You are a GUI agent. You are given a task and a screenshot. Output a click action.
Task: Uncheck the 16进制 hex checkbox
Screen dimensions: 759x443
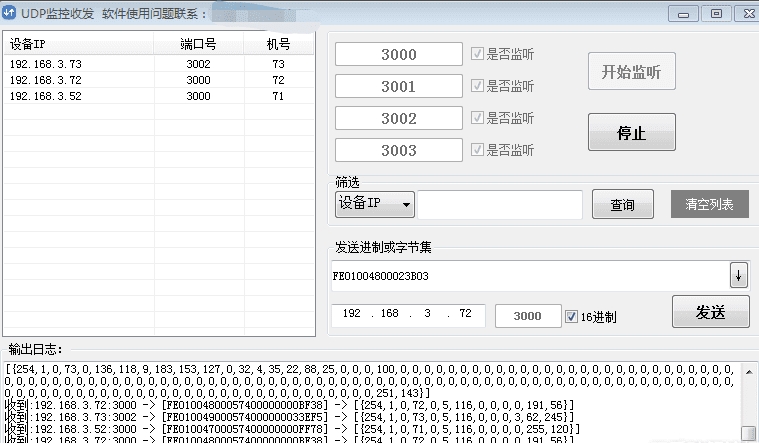coord(571,316)
